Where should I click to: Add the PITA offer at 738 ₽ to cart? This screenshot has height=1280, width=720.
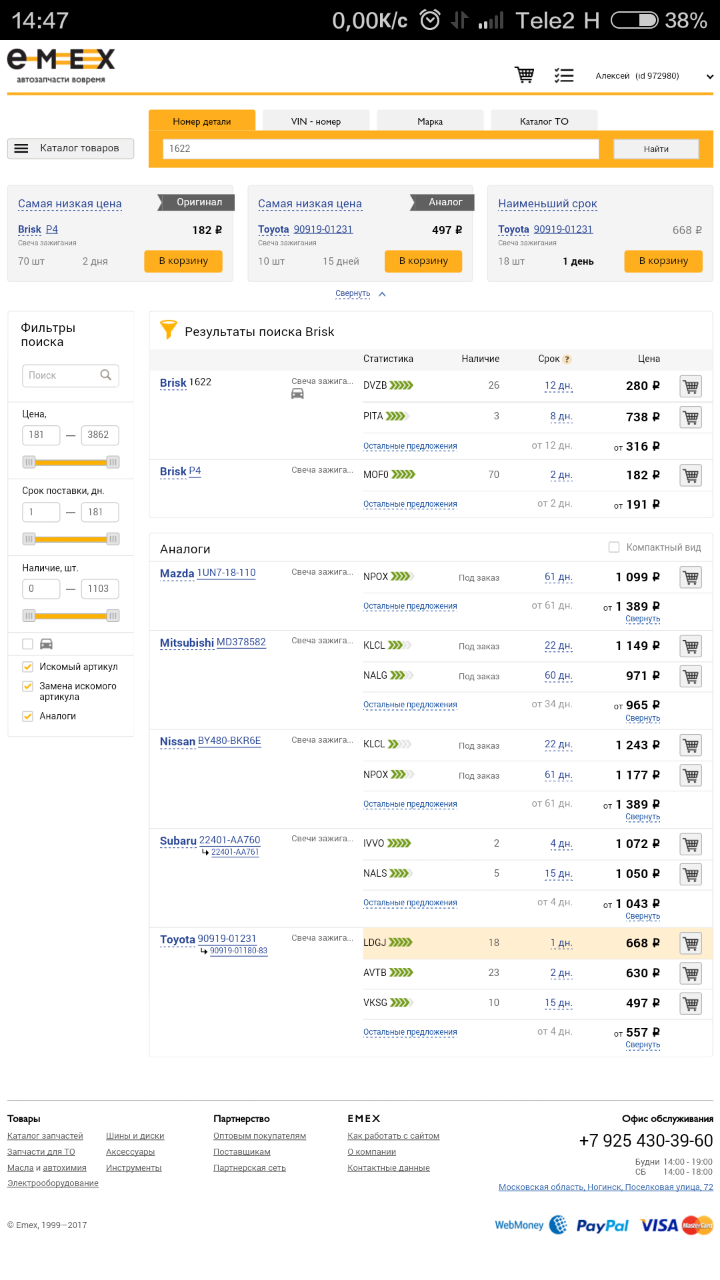point(690,417)
